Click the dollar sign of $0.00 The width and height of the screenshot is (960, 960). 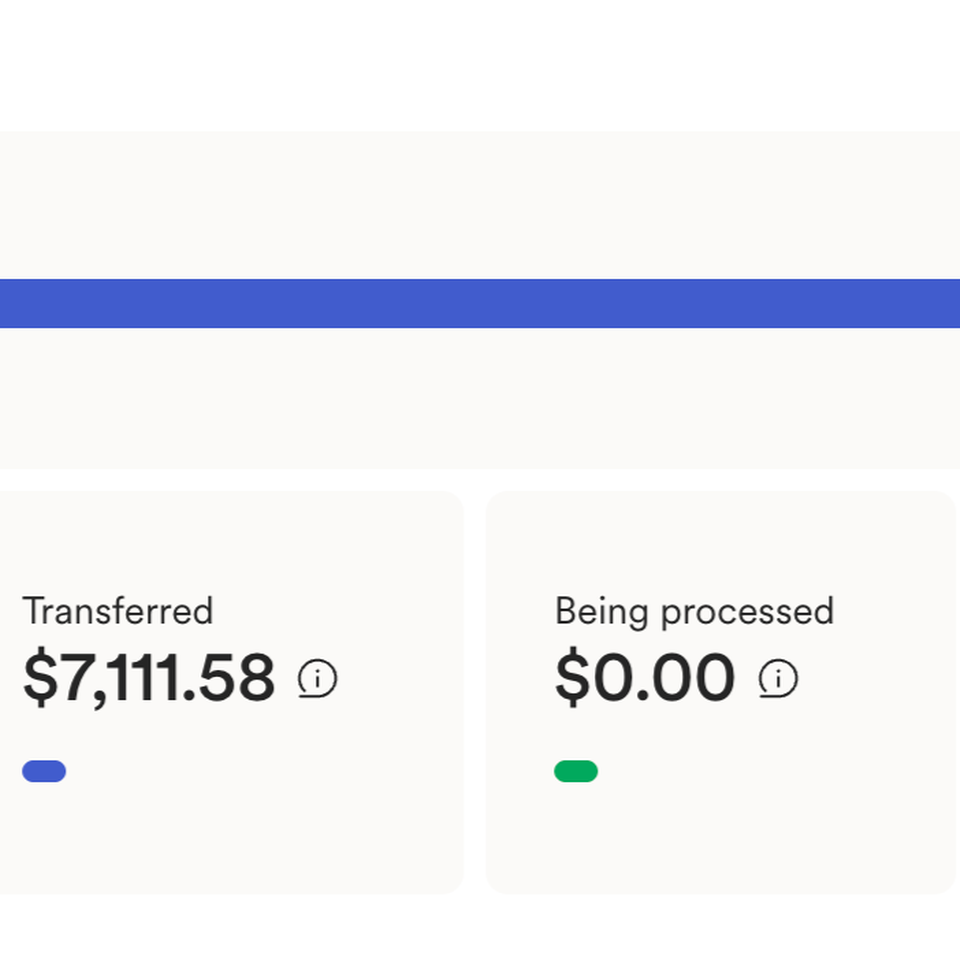(x=573, y=677)
